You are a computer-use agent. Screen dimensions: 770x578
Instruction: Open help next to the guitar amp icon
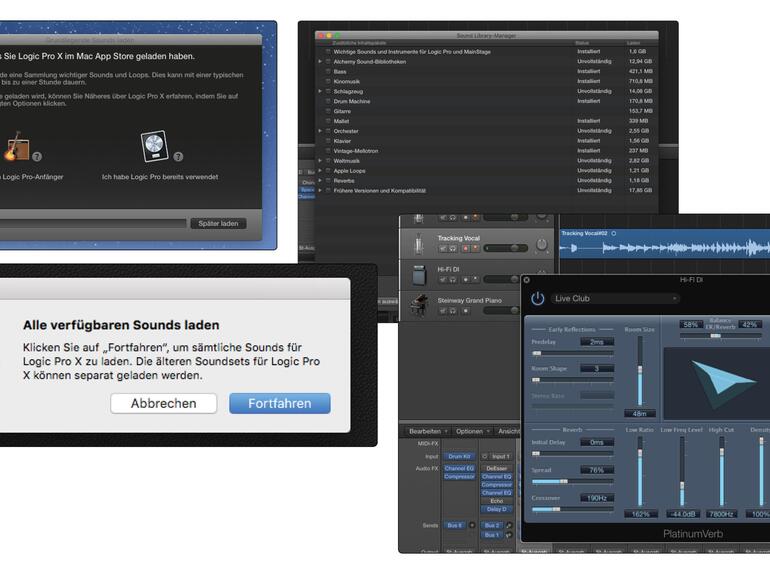tap(37, 157)
